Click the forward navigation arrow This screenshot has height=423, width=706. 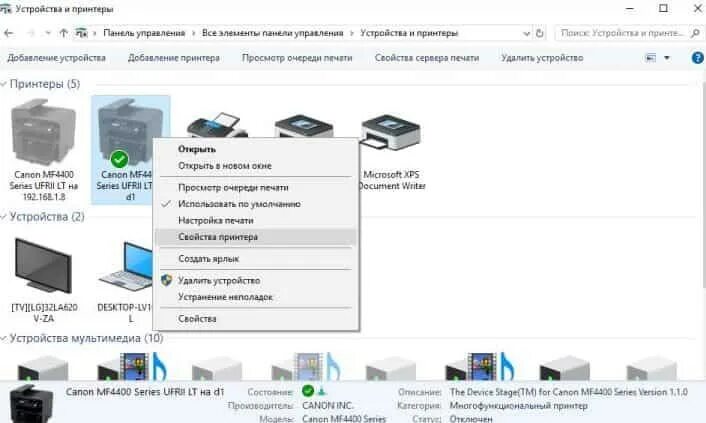31,33
